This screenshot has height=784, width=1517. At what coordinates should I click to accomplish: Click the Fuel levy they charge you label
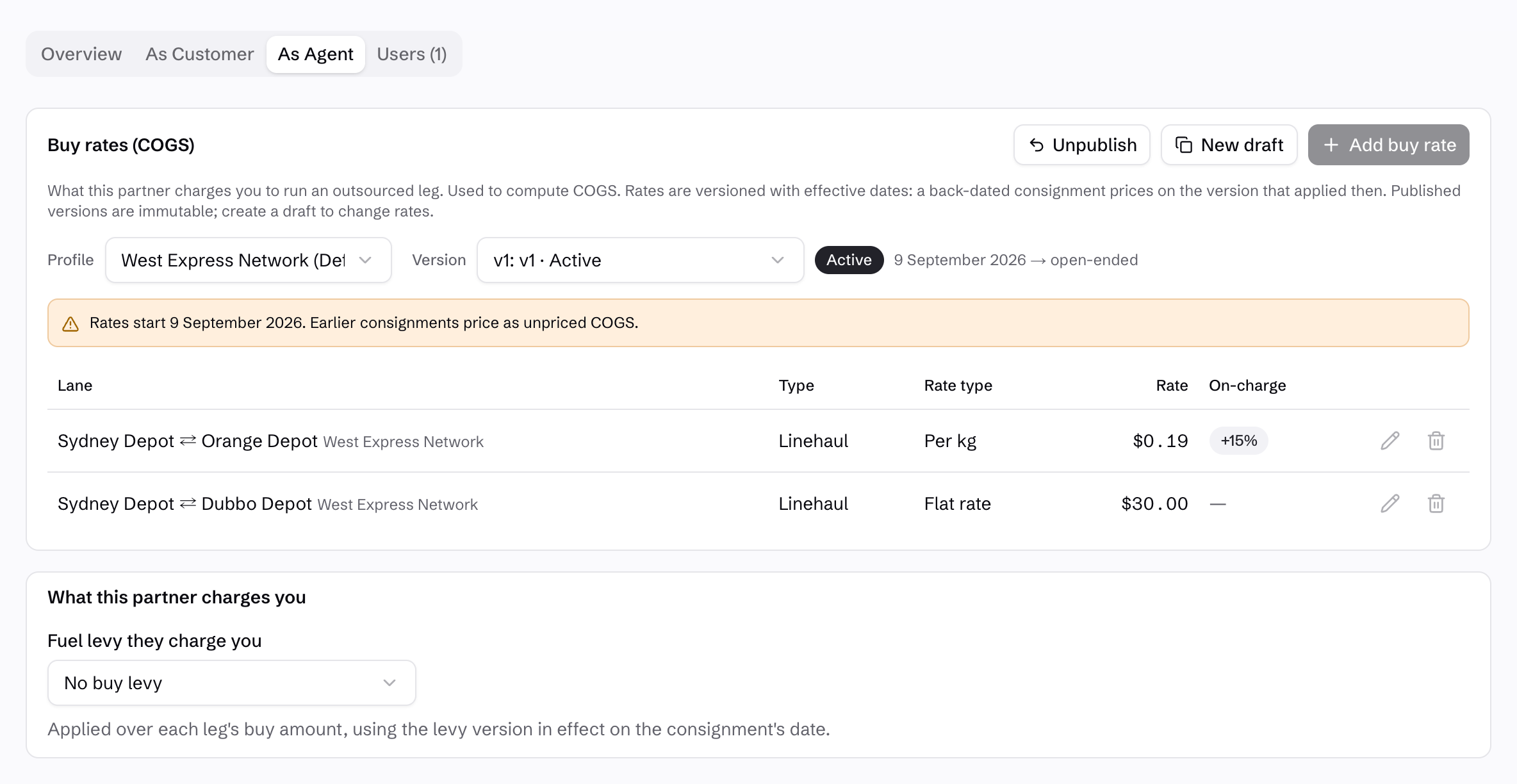click(x=154, y=641)
